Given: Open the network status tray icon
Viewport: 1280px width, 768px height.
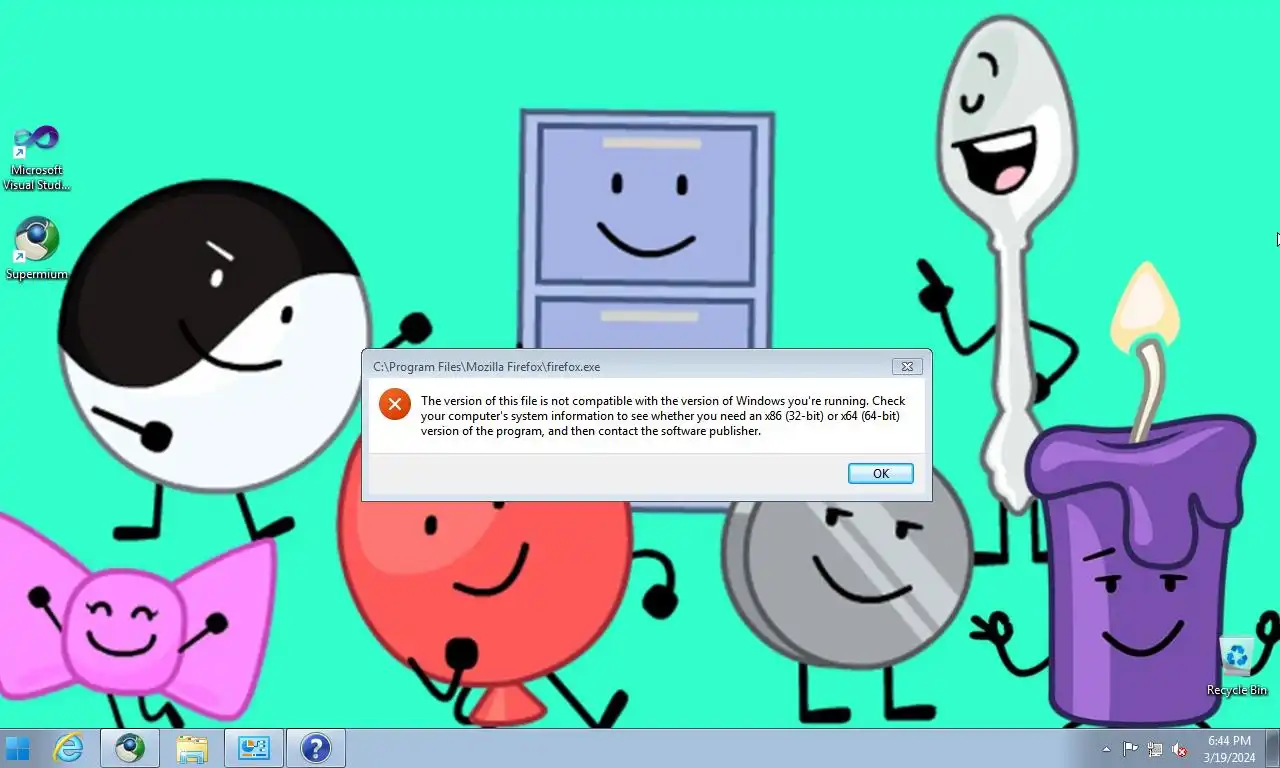Looking at the screenshot, I should pos(1155,749).
